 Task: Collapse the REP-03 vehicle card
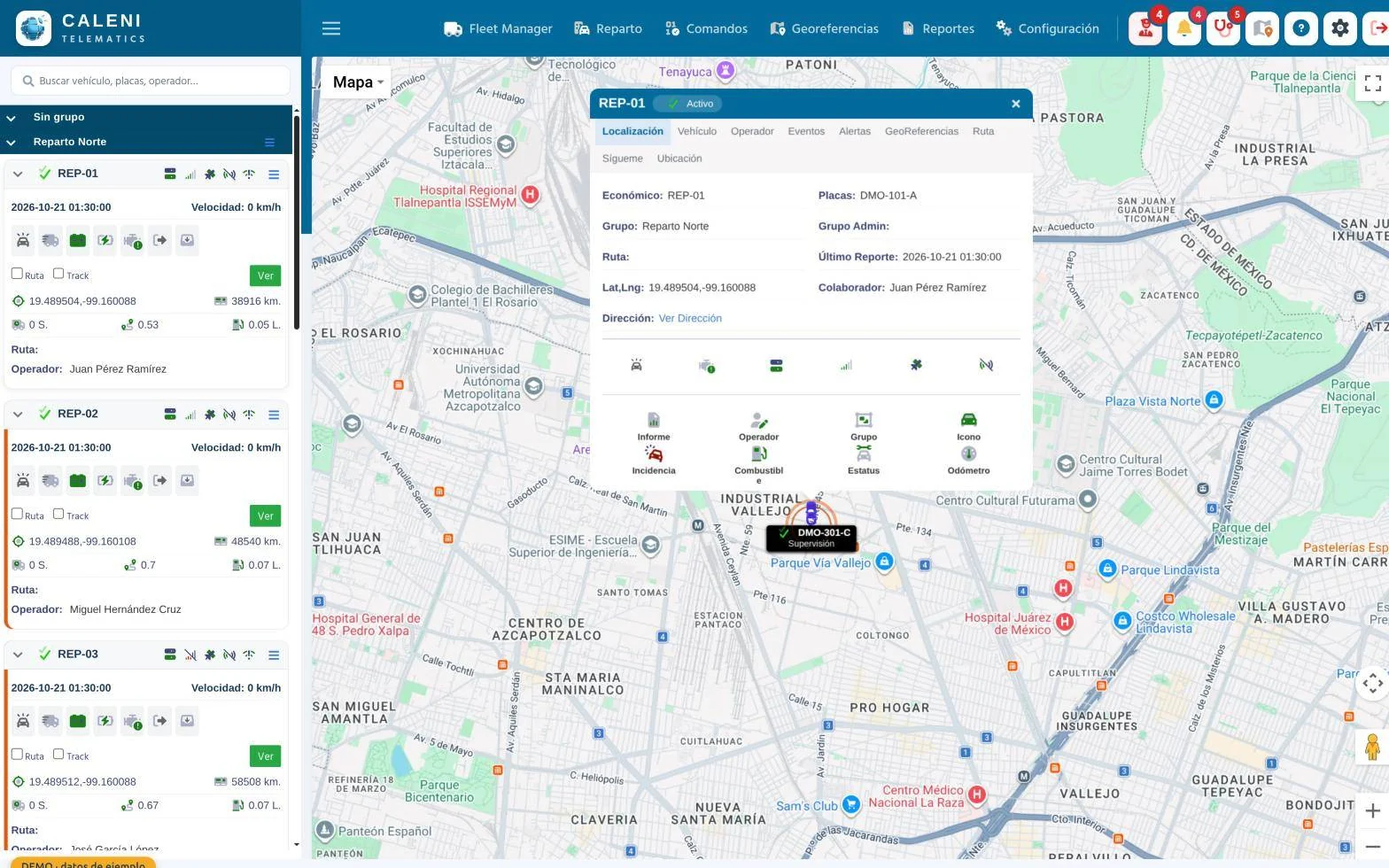click(x=18, y=655)
